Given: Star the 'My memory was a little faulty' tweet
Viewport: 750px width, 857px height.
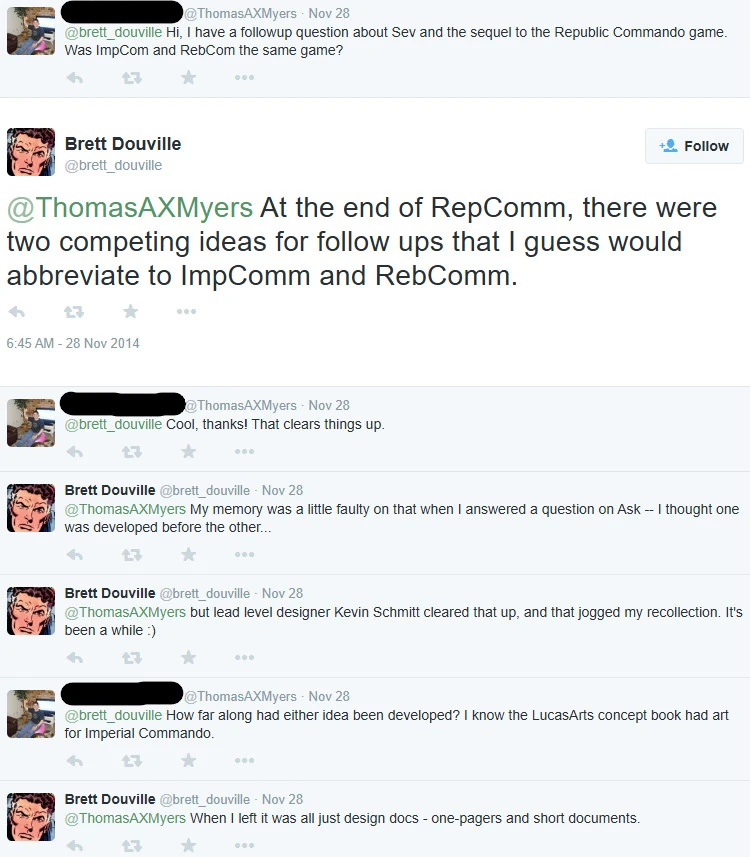Looking at the screenshot, I should pyautogui.click(x=188, y=554).
